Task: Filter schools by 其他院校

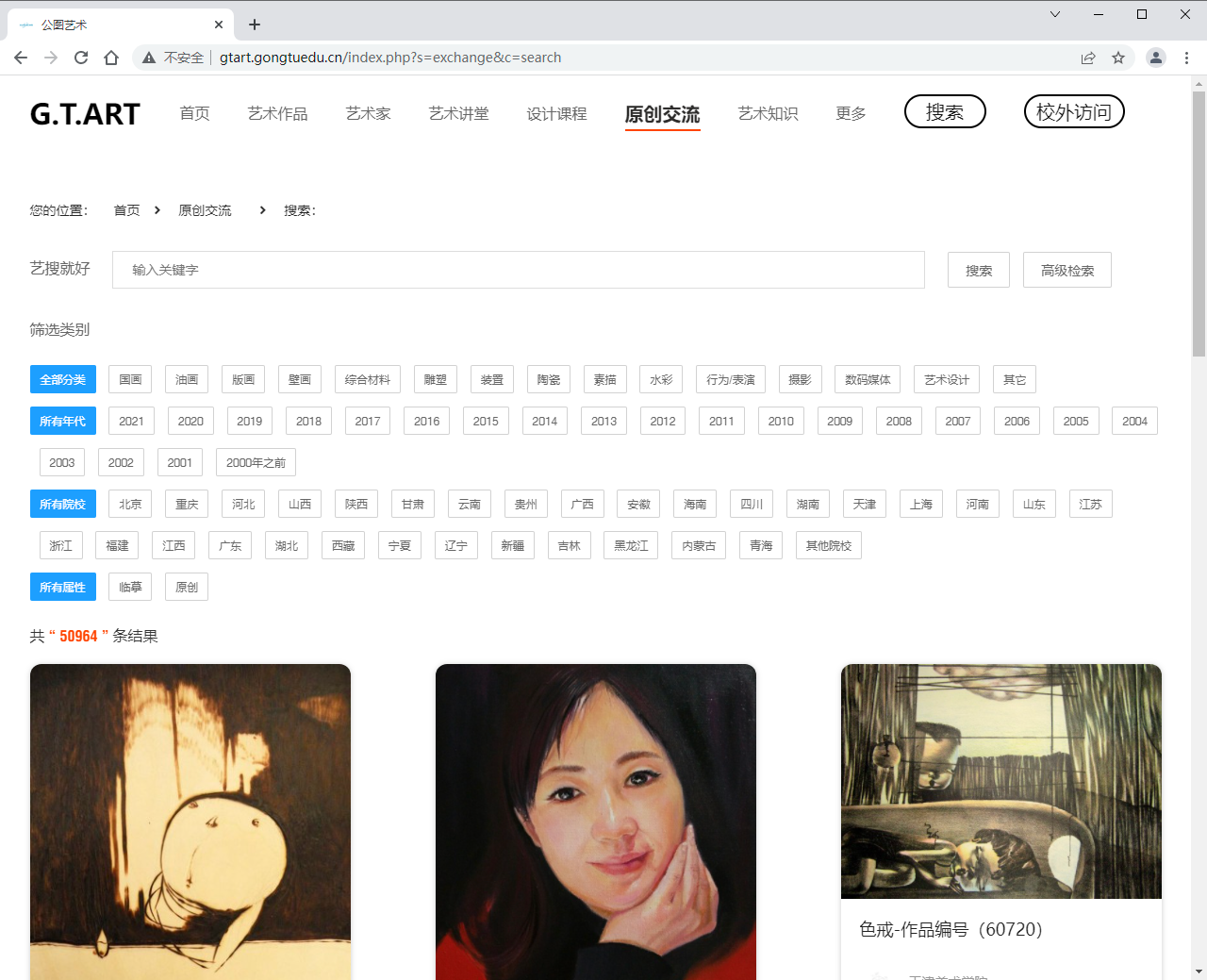Action: click(x=829, y=545)
